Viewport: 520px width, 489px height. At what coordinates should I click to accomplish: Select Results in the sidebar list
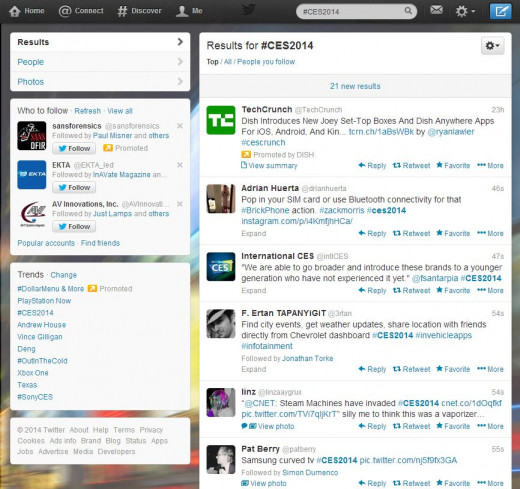coord(100,42)
